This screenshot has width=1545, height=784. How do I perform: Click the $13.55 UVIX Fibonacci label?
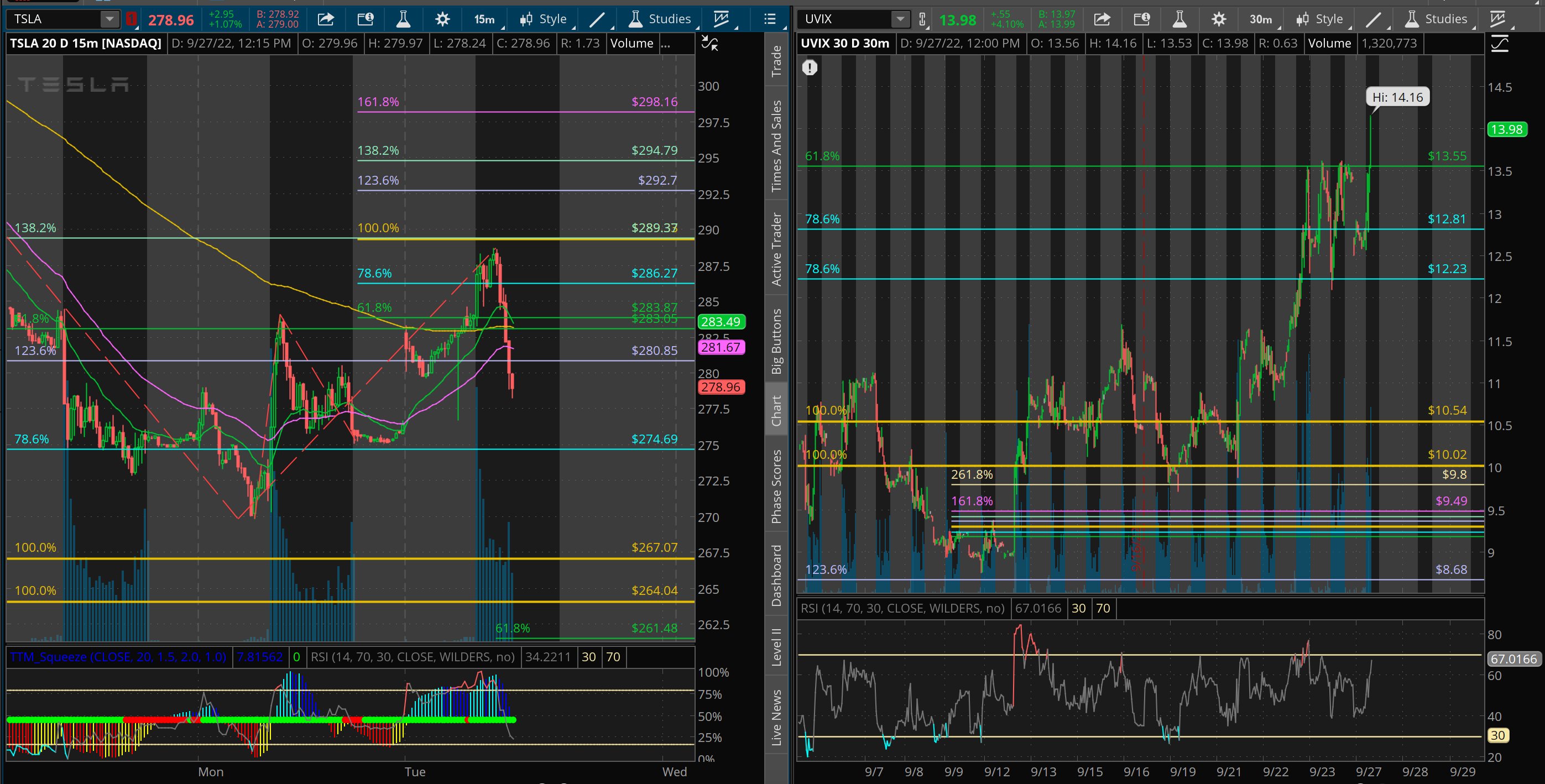[x=1447, y=156]
